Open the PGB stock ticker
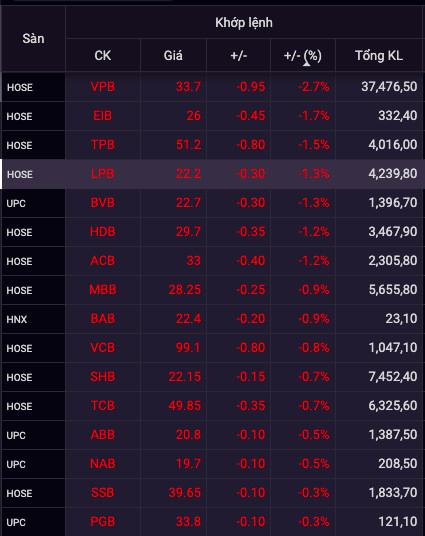This screenshot has width=425, height=536. coord(103,522)
